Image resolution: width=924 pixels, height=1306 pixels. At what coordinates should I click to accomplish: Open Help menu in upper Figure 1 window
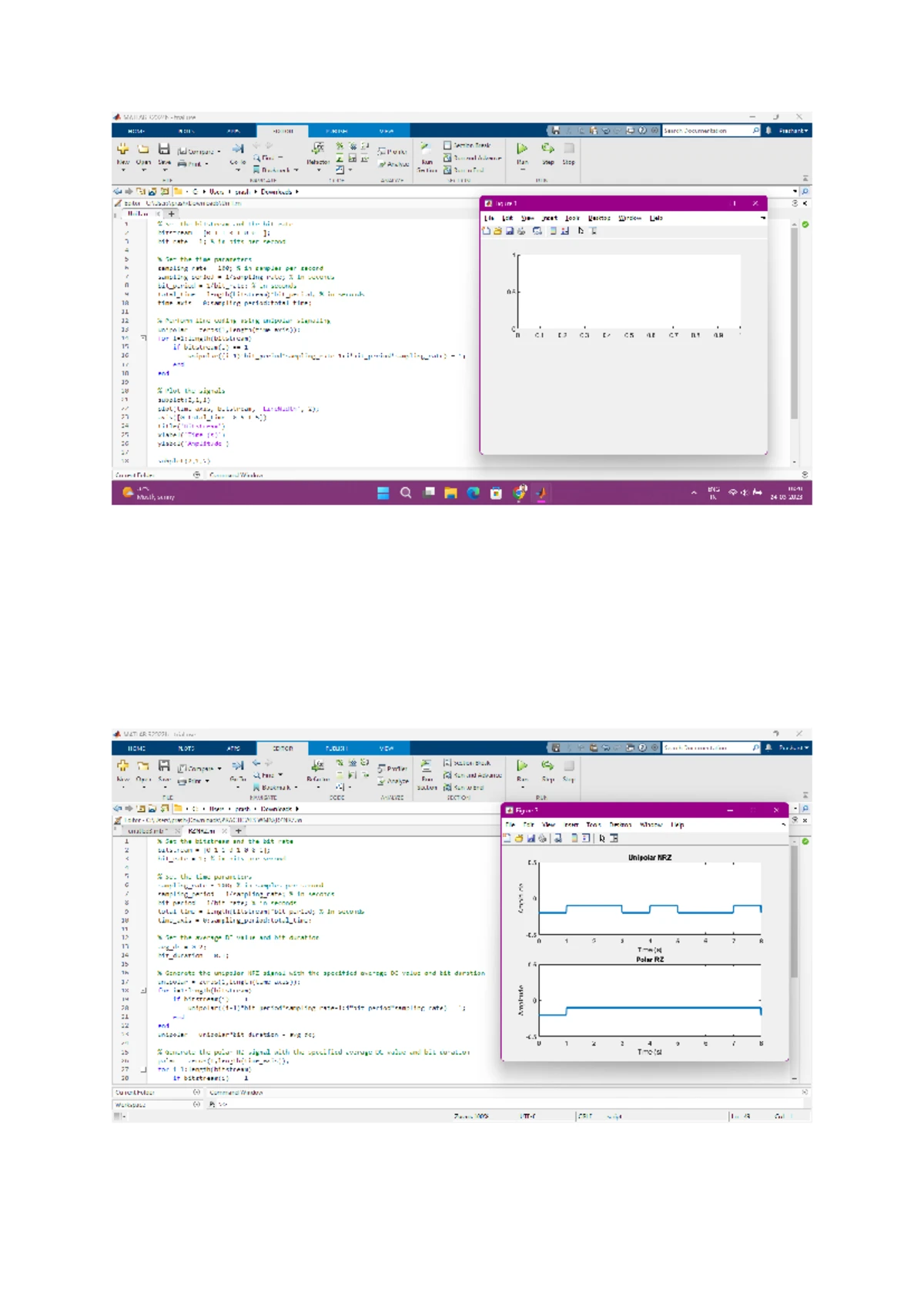coord(655,218)
